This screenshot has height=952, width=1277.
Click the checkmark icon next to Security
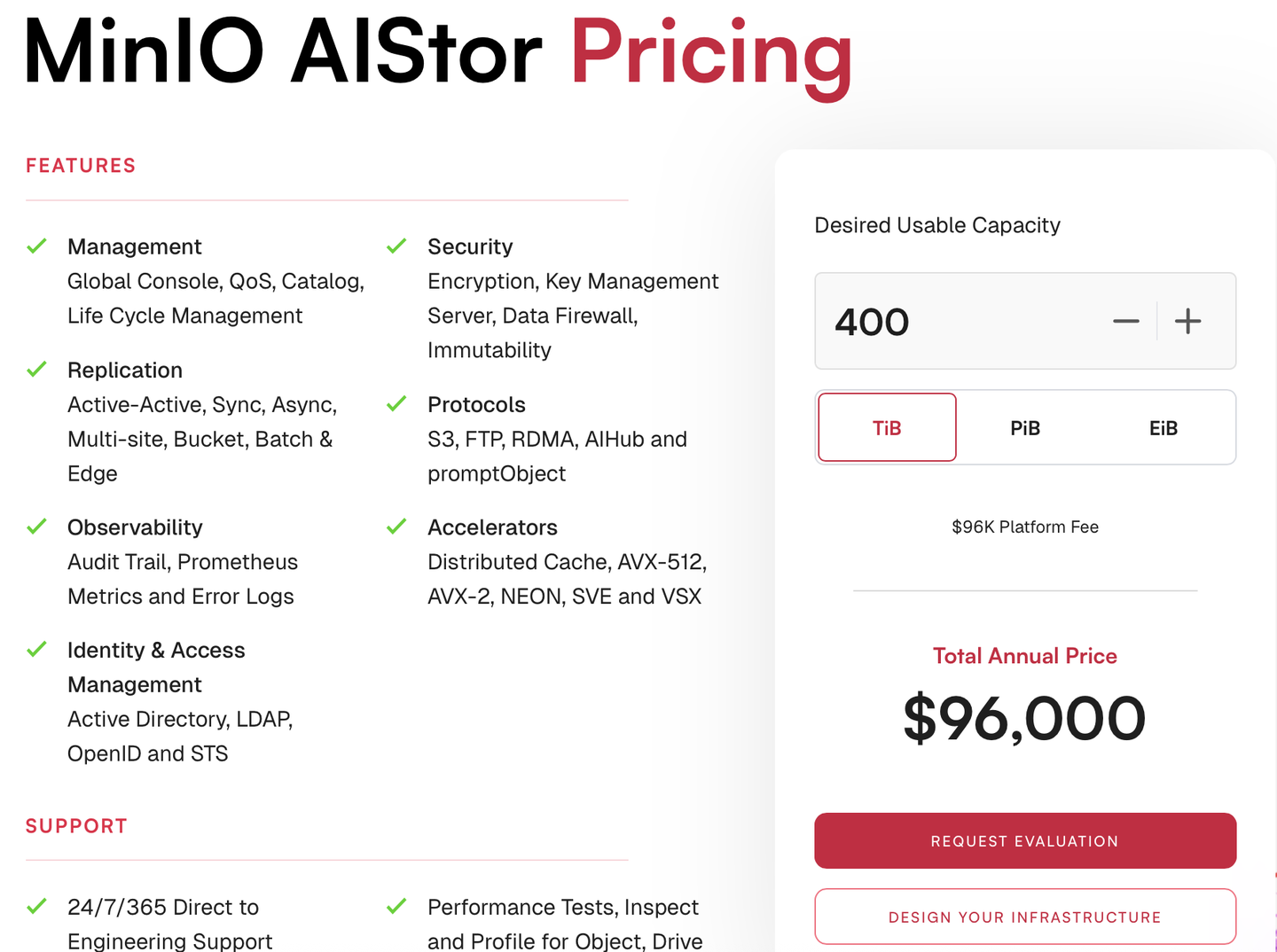click(396, 246)
